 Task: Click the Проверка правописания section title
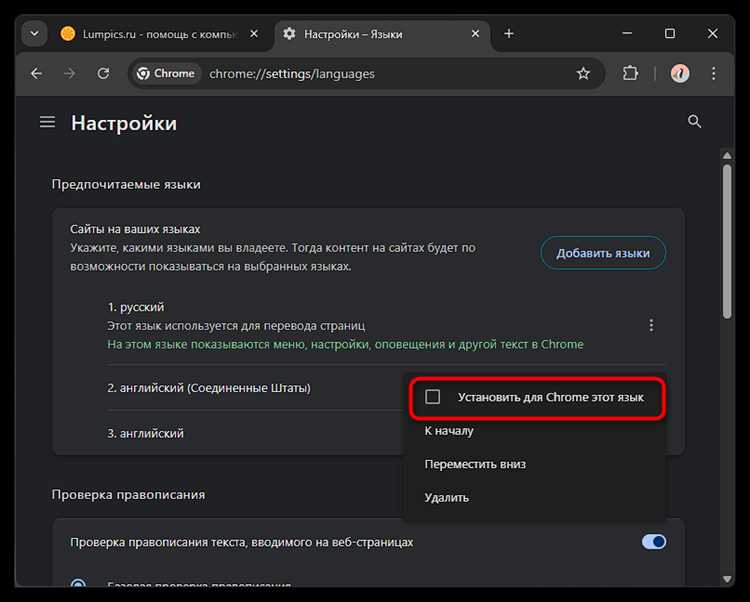tap(128, 494)
